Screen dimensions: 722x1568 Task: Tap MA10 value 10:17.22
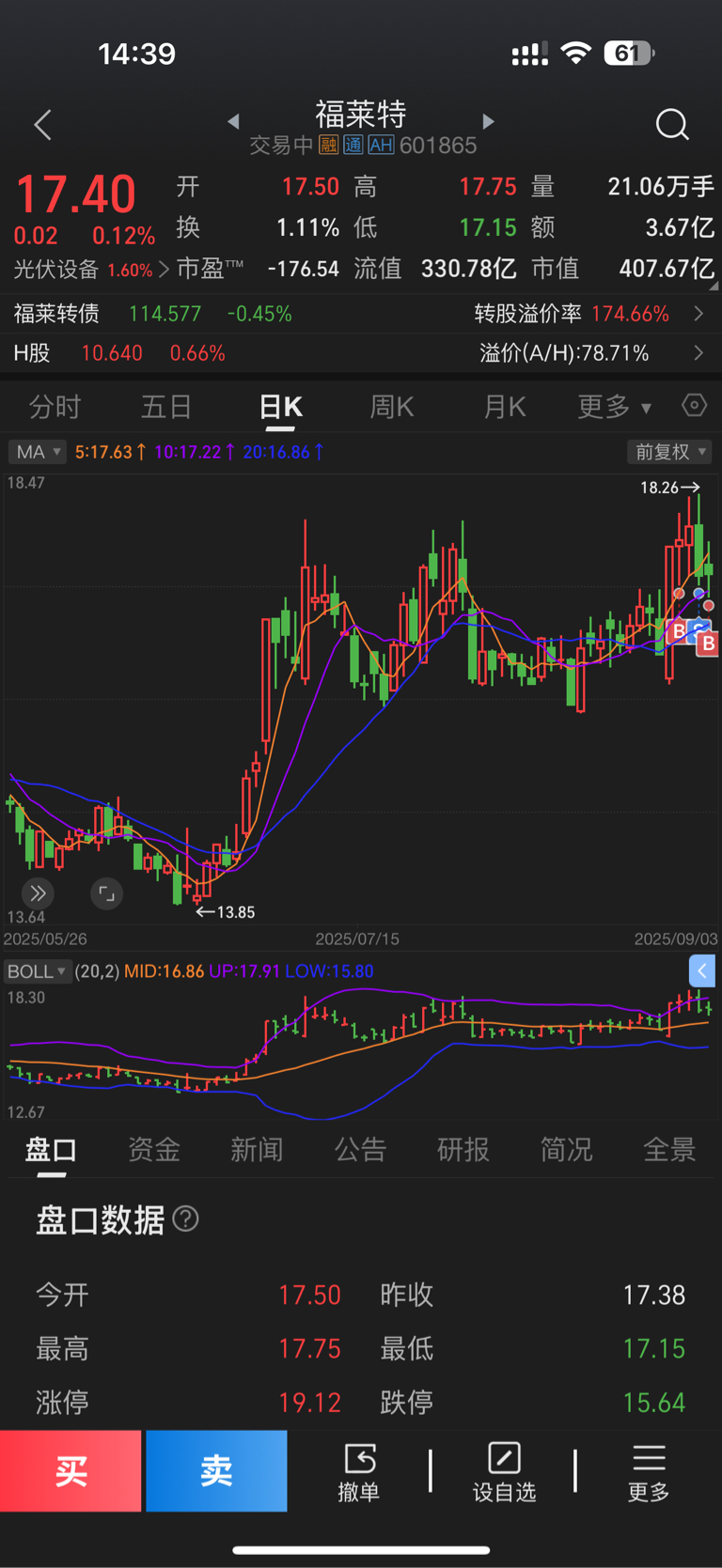click(195, 452)
